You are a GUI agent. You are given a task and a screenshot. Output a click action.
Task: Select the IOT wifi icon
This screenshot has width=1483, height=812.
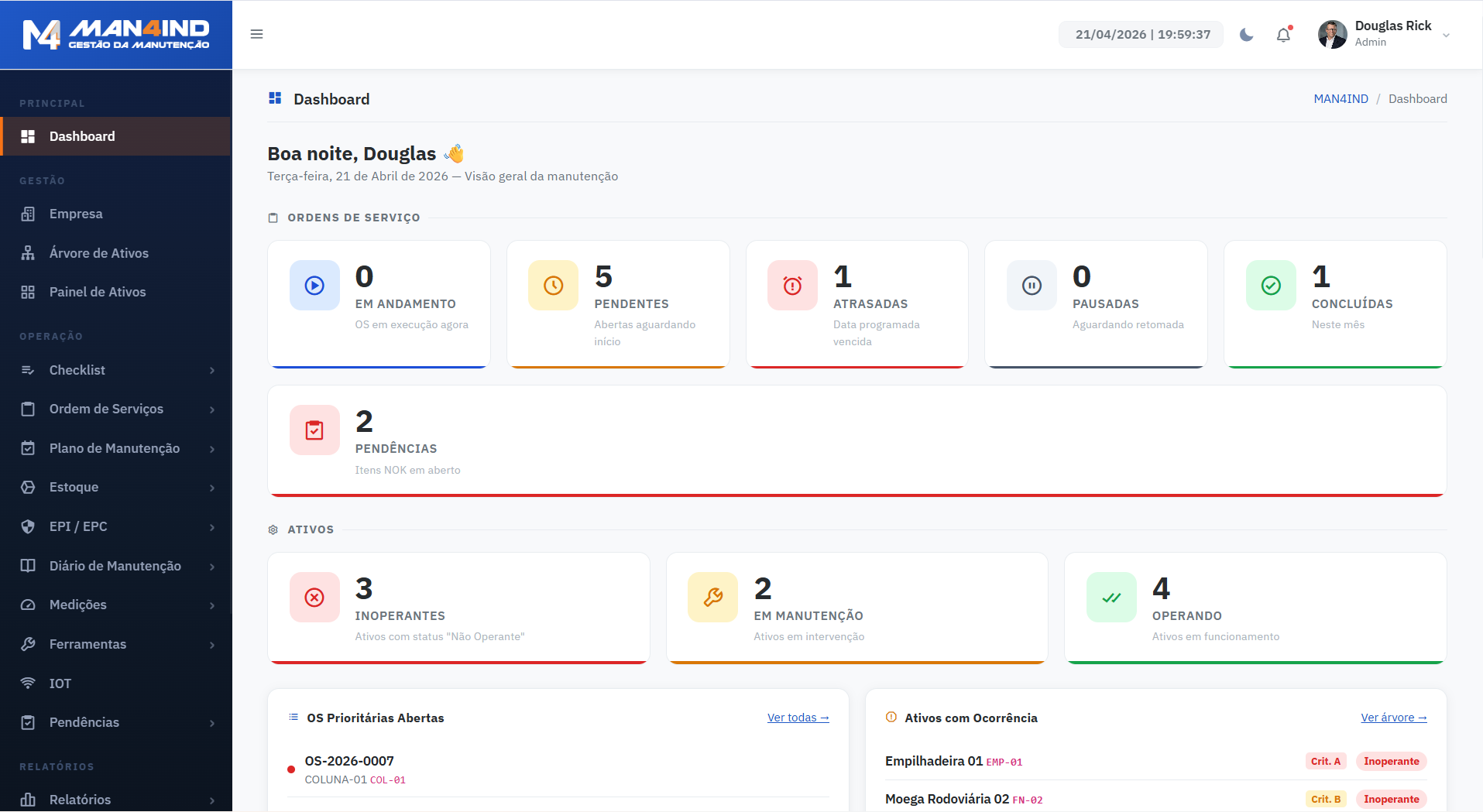pos(29,684)
